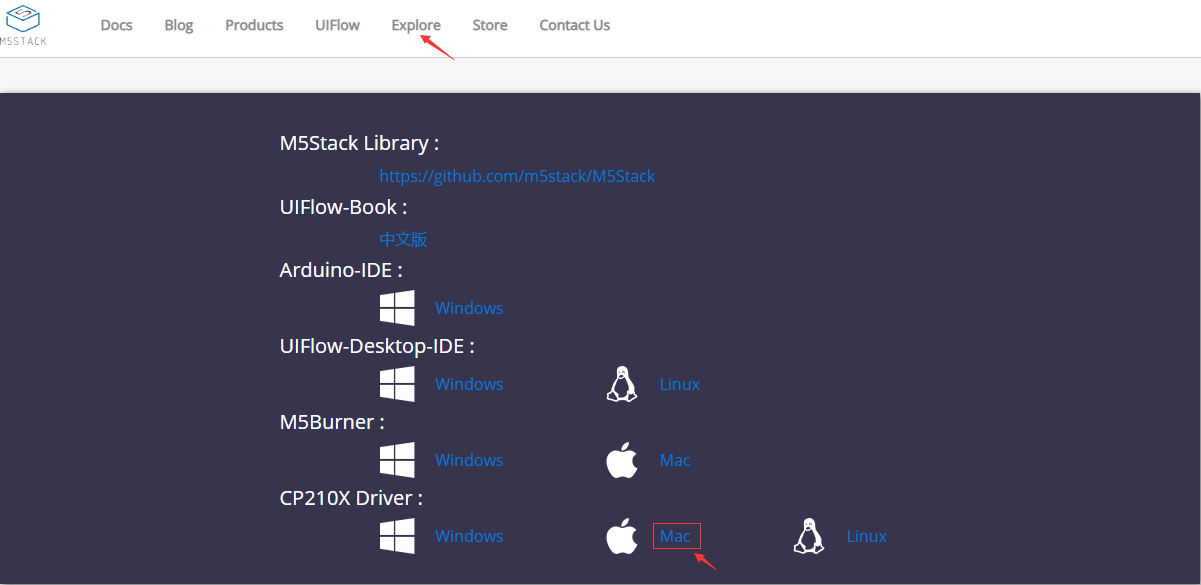The image size is (1201, 585).
Task: Download M5Burner for Windows
Action: tap(469, 460)
